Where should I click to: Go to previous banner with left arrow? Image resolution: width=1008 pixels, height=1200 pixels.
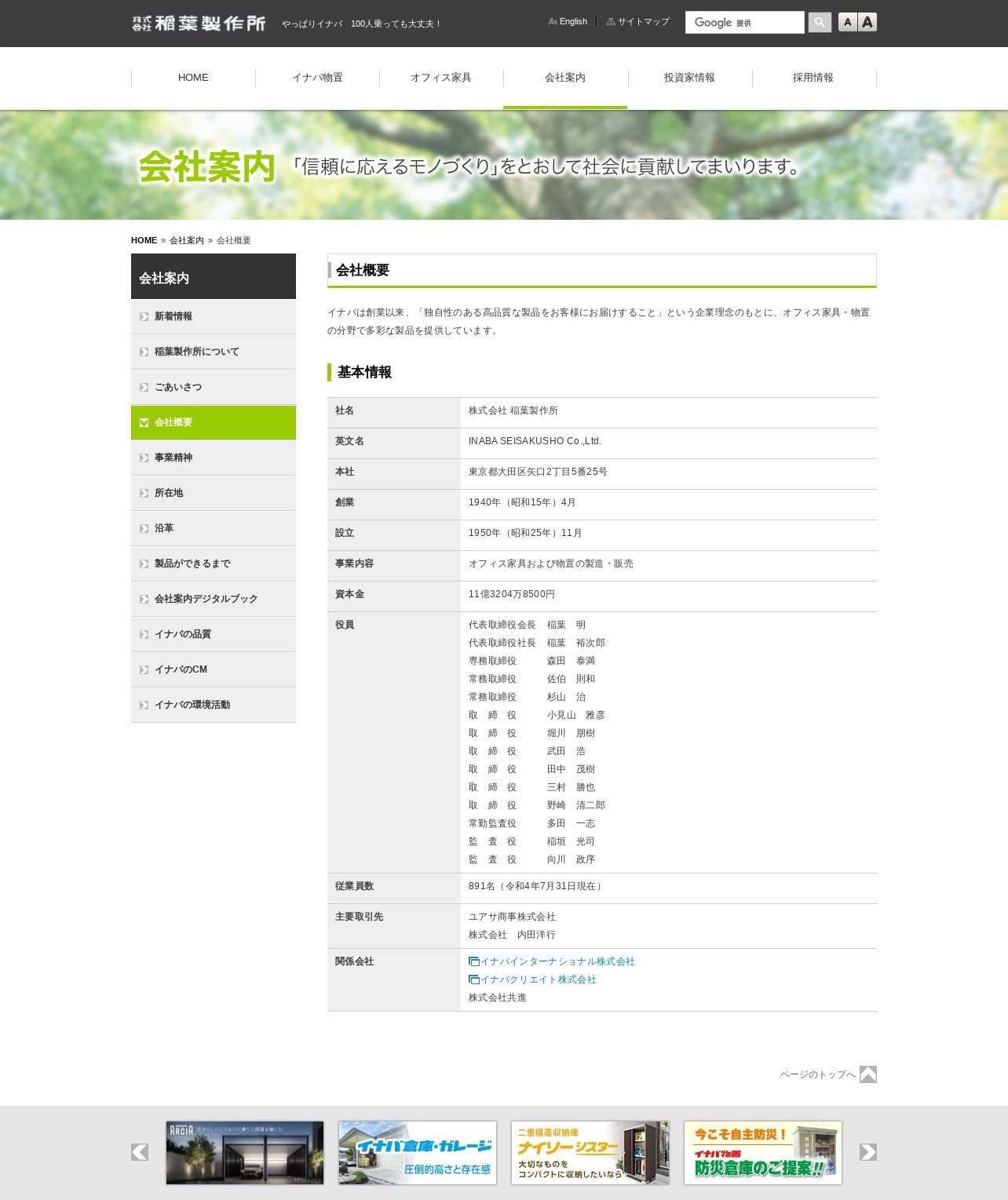(x=140, y=1152)
